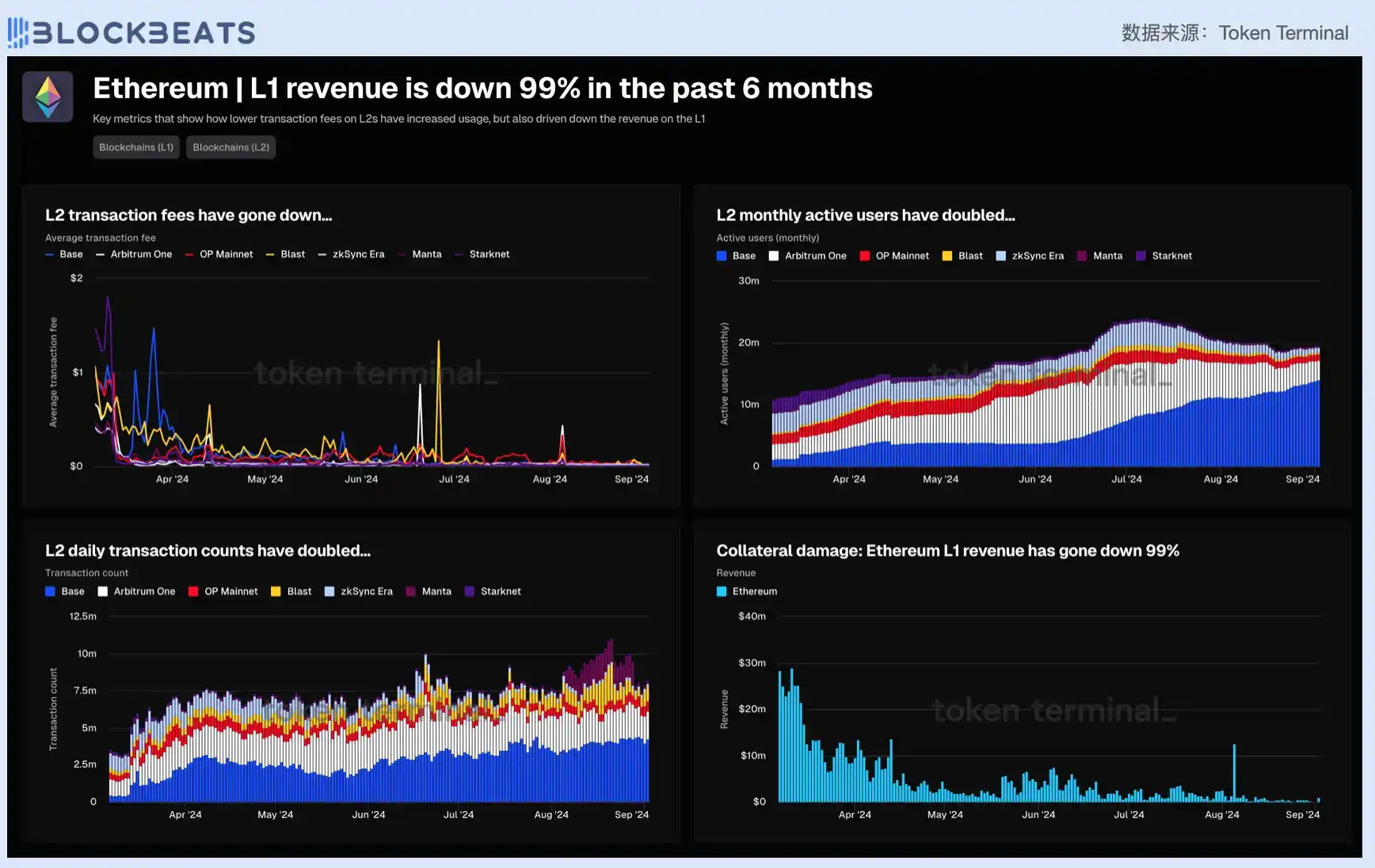
Task: Select the Blockchains (L1) tag
Action: [136, 147]
